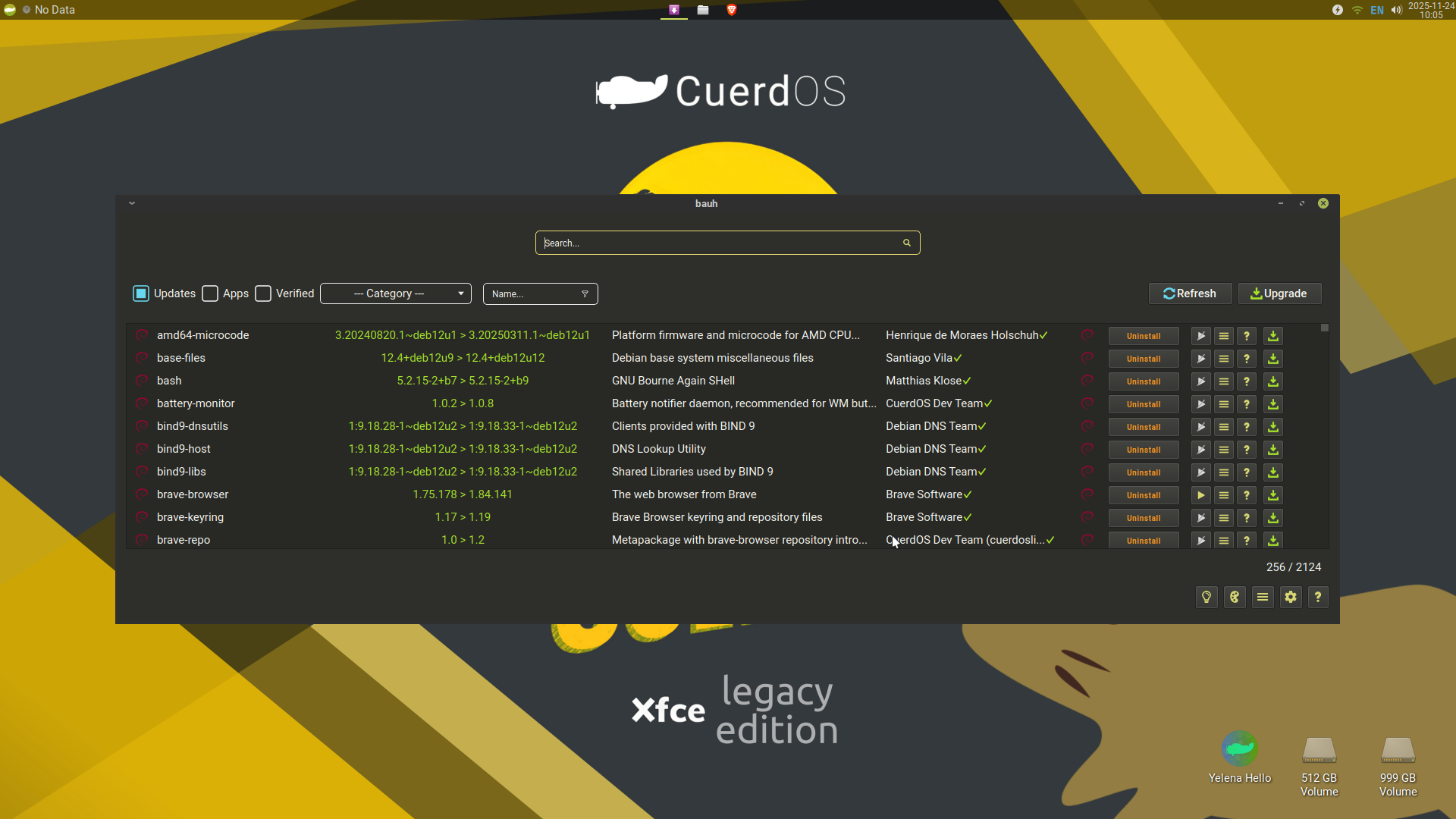The image size is (1456, 819).
Task: Open the suggestions lightbulb icon
Action: (x=1207, y=598)
